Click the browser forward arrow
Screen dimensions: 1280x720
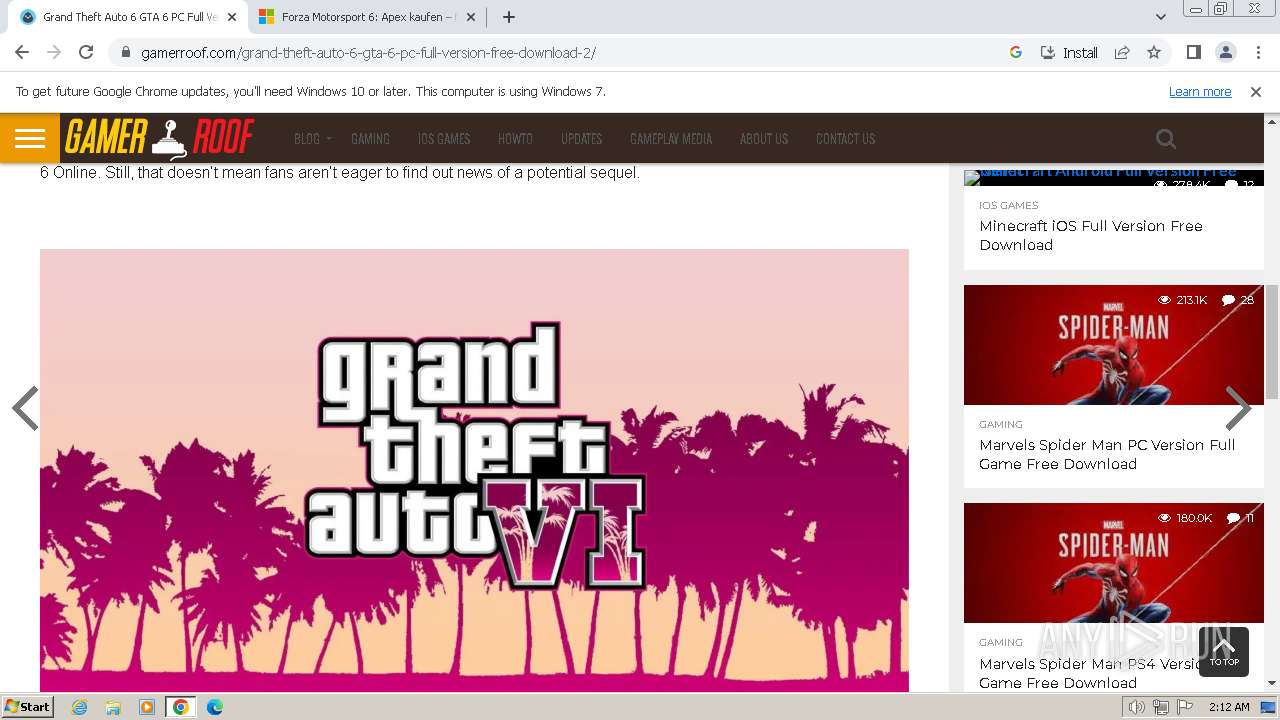(54, 52)
